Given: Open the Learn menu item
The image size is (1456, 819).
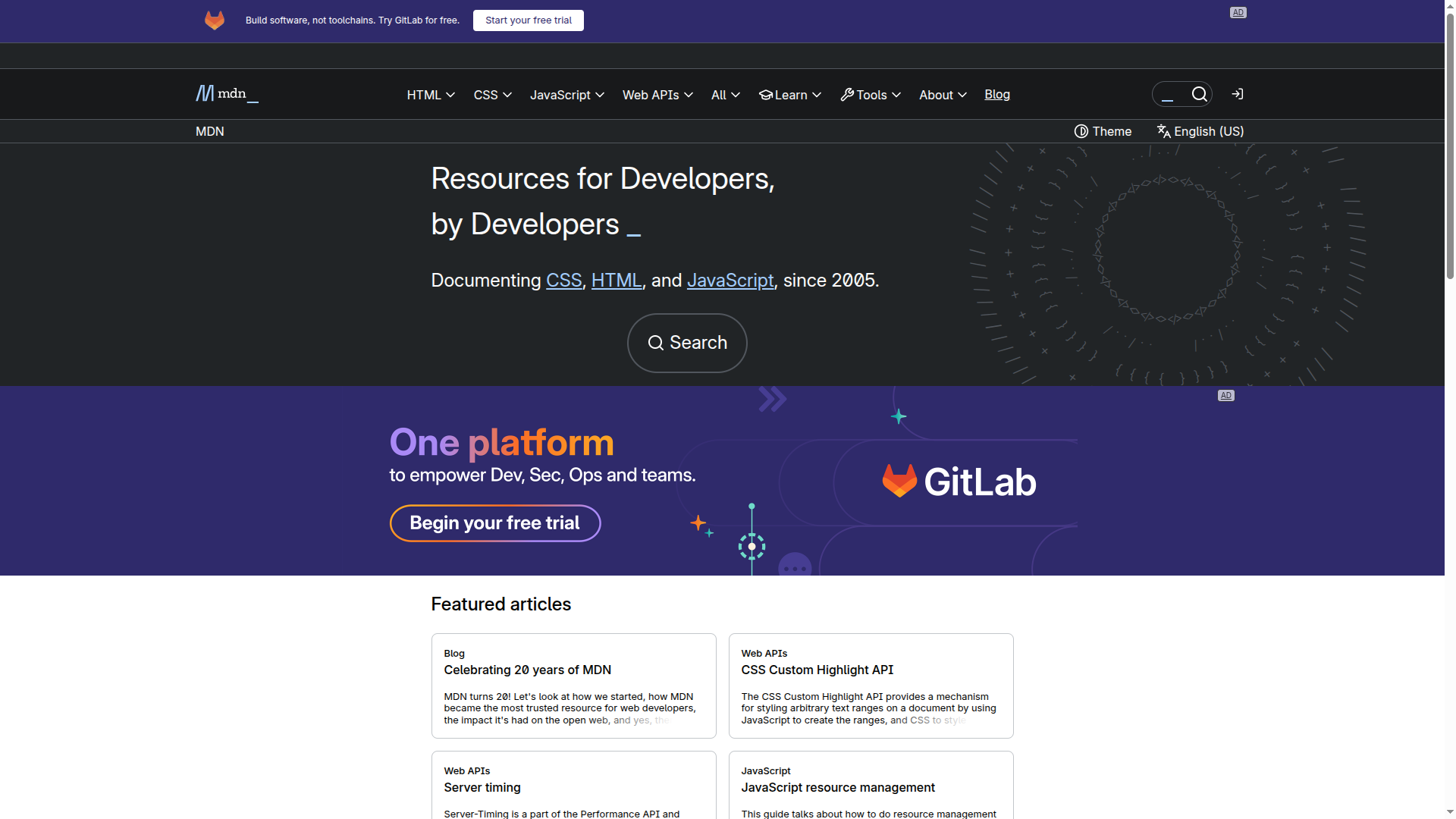Looking at the screenshot, I should (x=789, y=95).
